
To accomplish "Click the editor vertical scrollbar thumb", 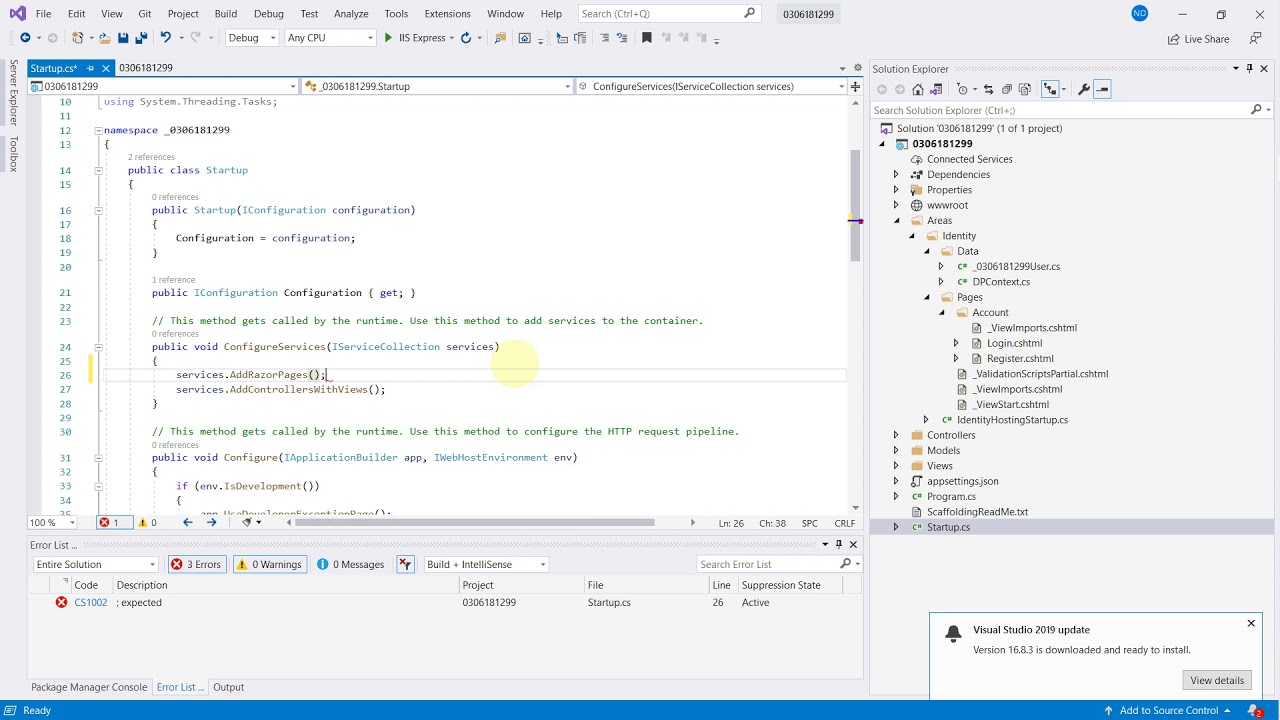I will click(x=854, y=205).
